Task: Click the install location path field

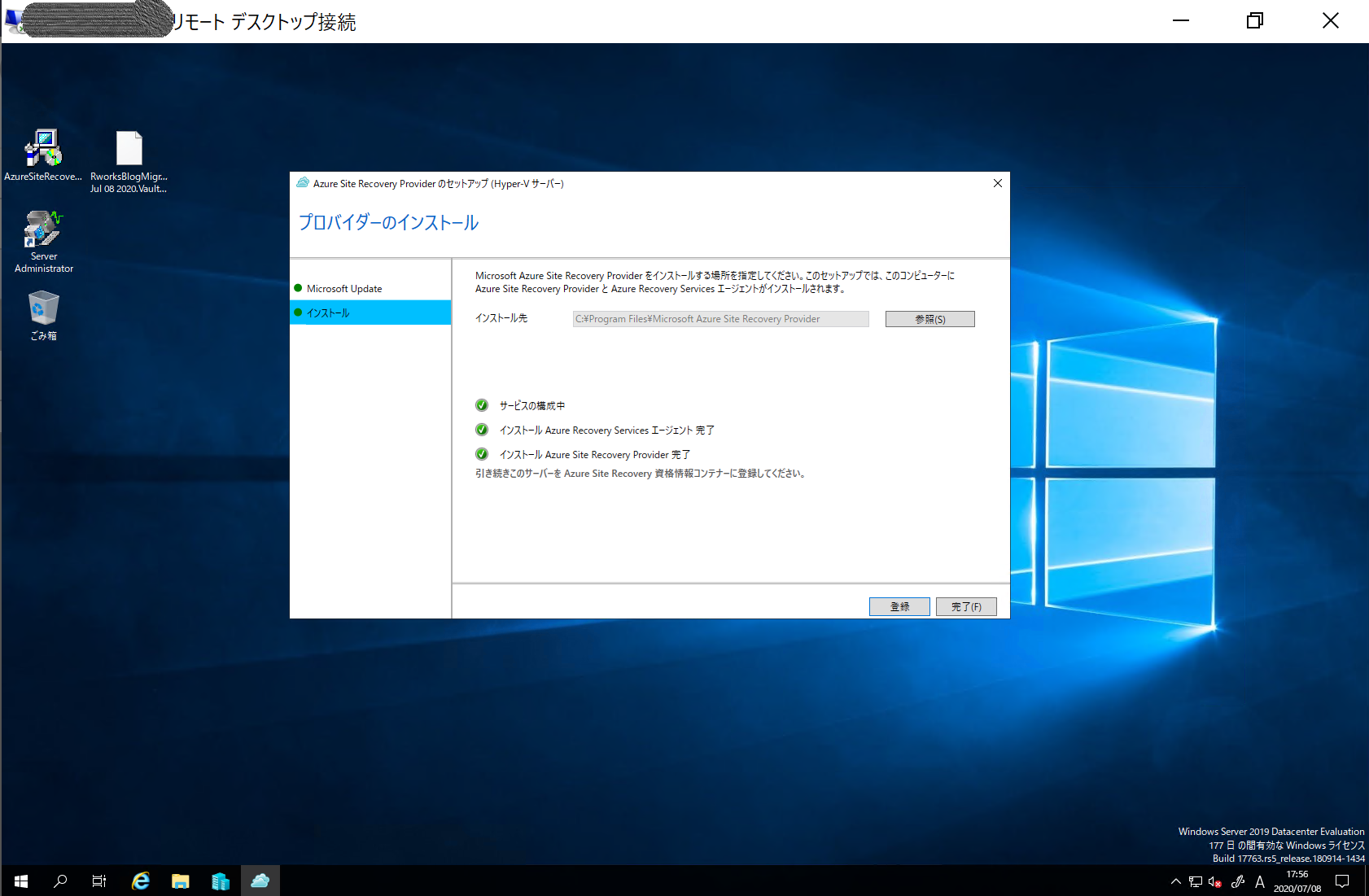Action: [720, 319]
